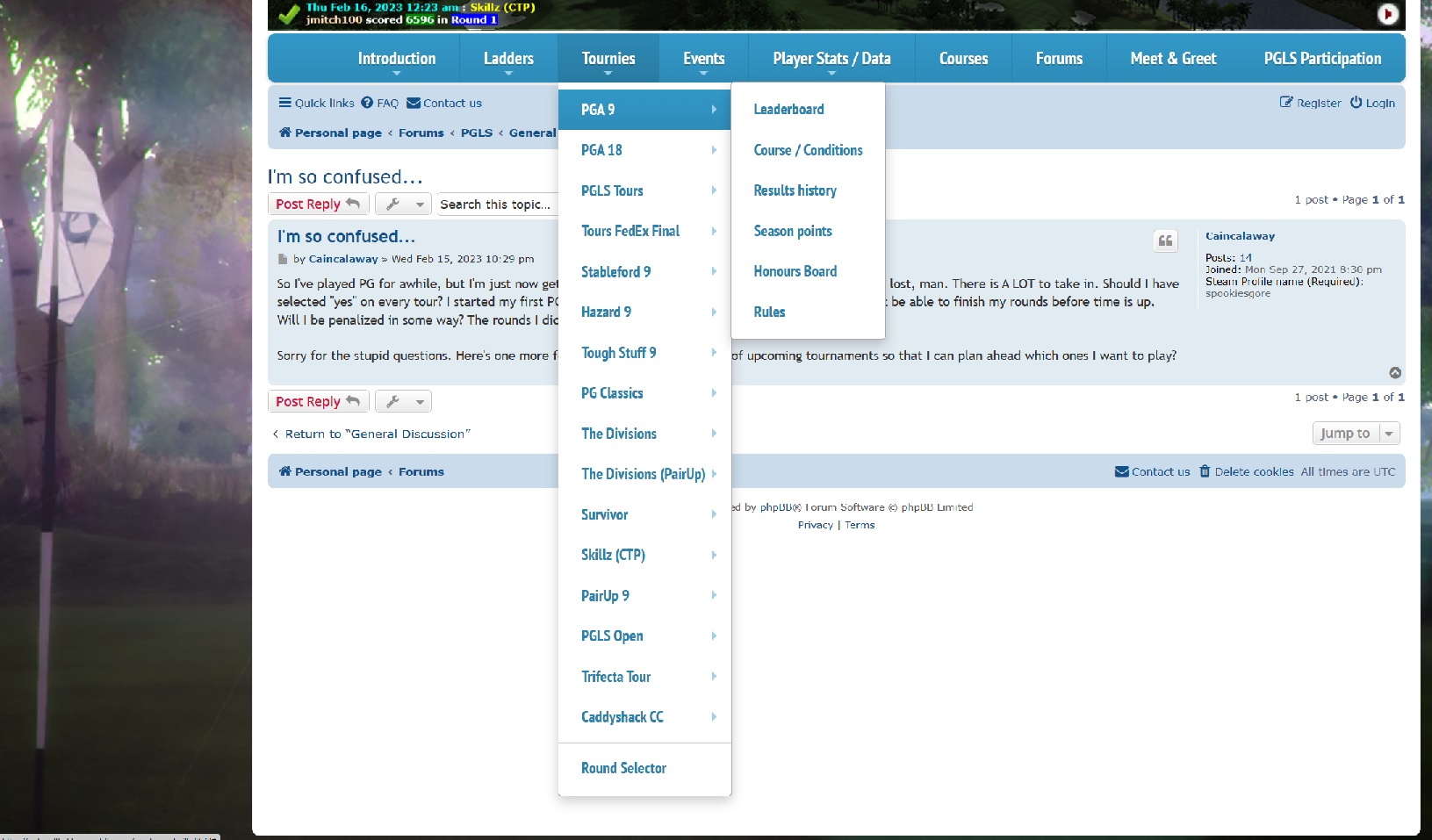Open Caincalaway's profile from the sidebar
The width and height of the screenshot is (1432, 840).
(1240, 236)
